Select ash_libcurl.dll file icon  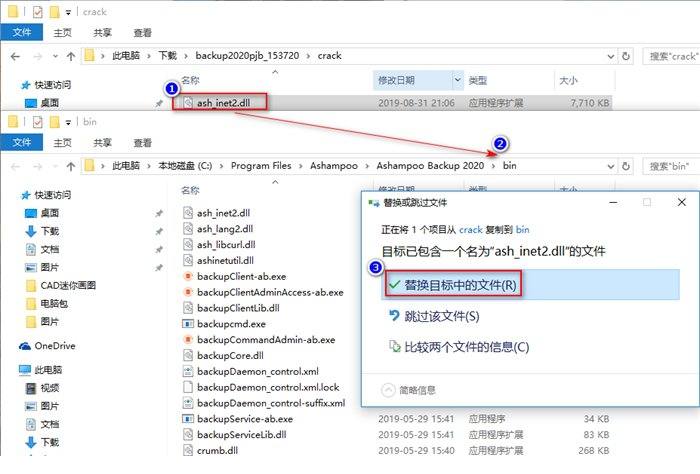[188, 244]
